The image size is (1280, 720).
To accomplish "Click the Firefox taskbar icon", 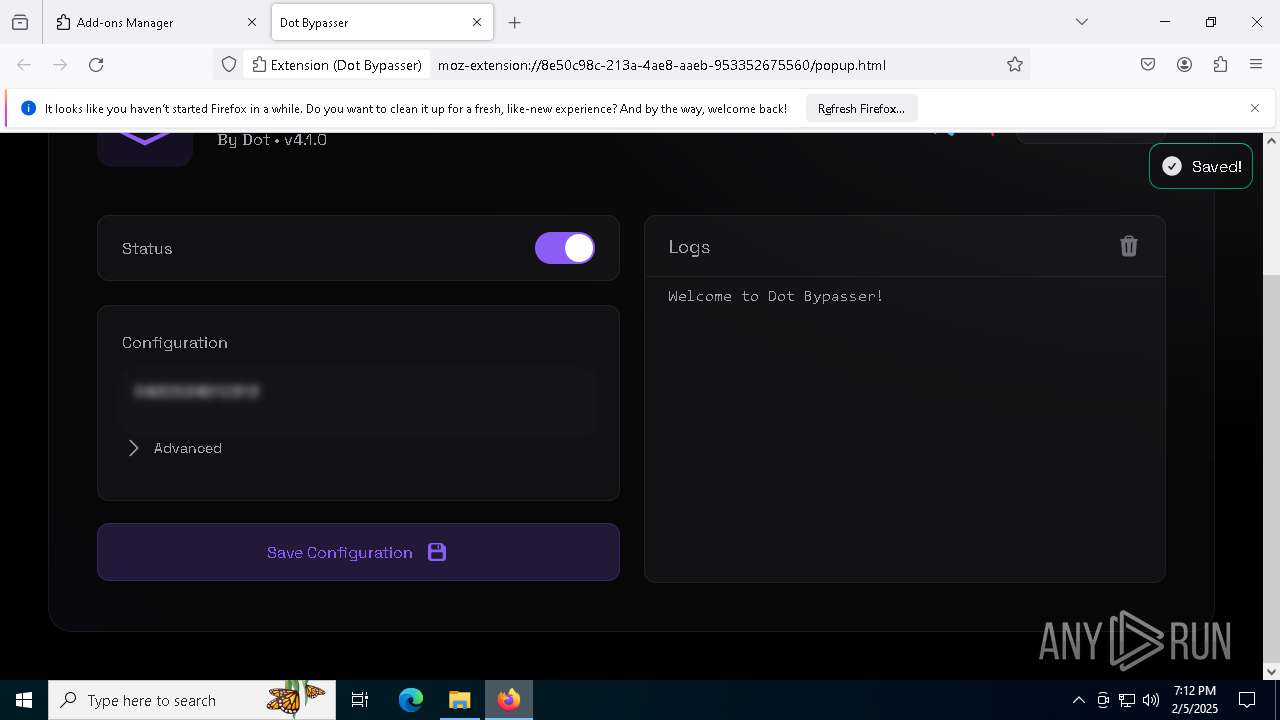I will click(509, 700).
